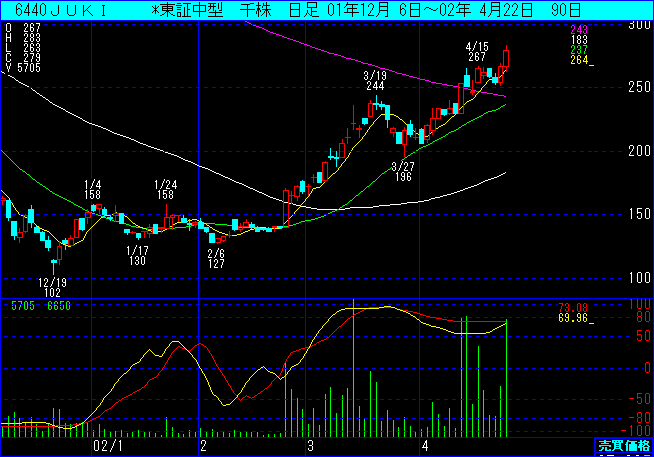The height and width of the screenshot is (457, 654).
Task: Click the green moving average value 237
Action: click(x=579, y=50)
